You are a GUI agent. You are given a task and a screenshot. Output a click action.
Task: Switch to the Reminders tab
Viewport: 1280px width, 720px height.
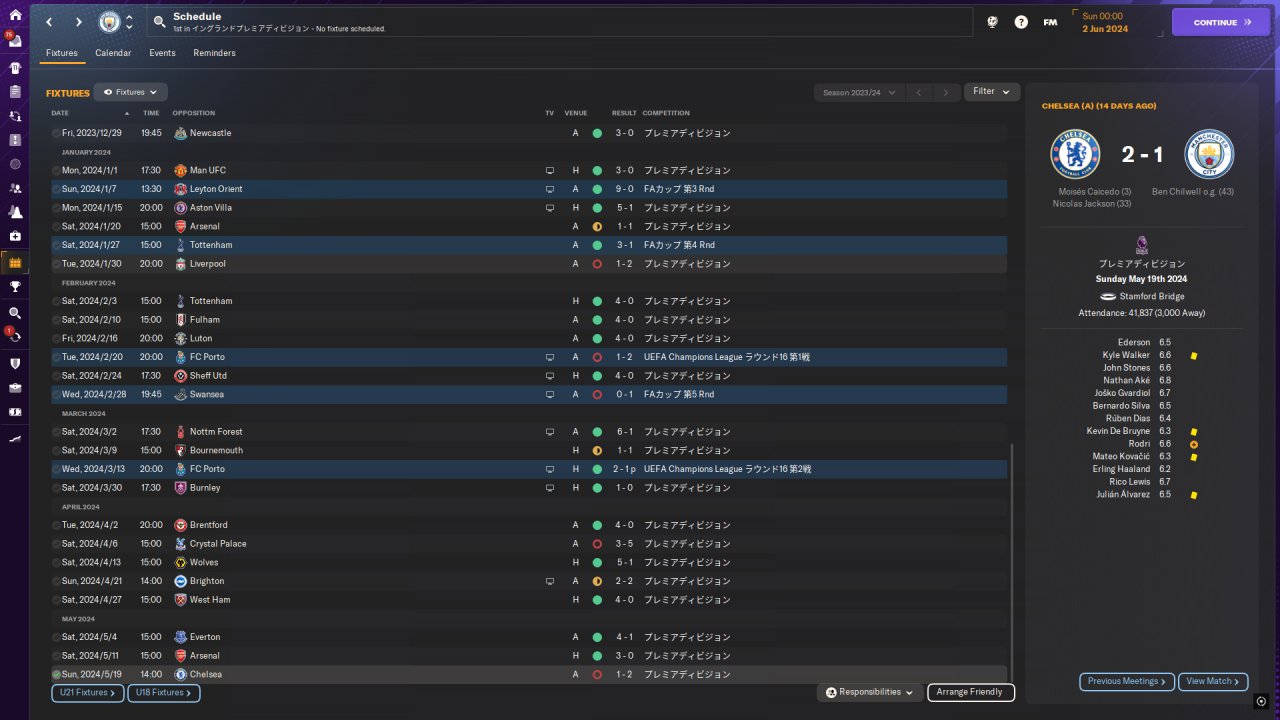(215, 53)
